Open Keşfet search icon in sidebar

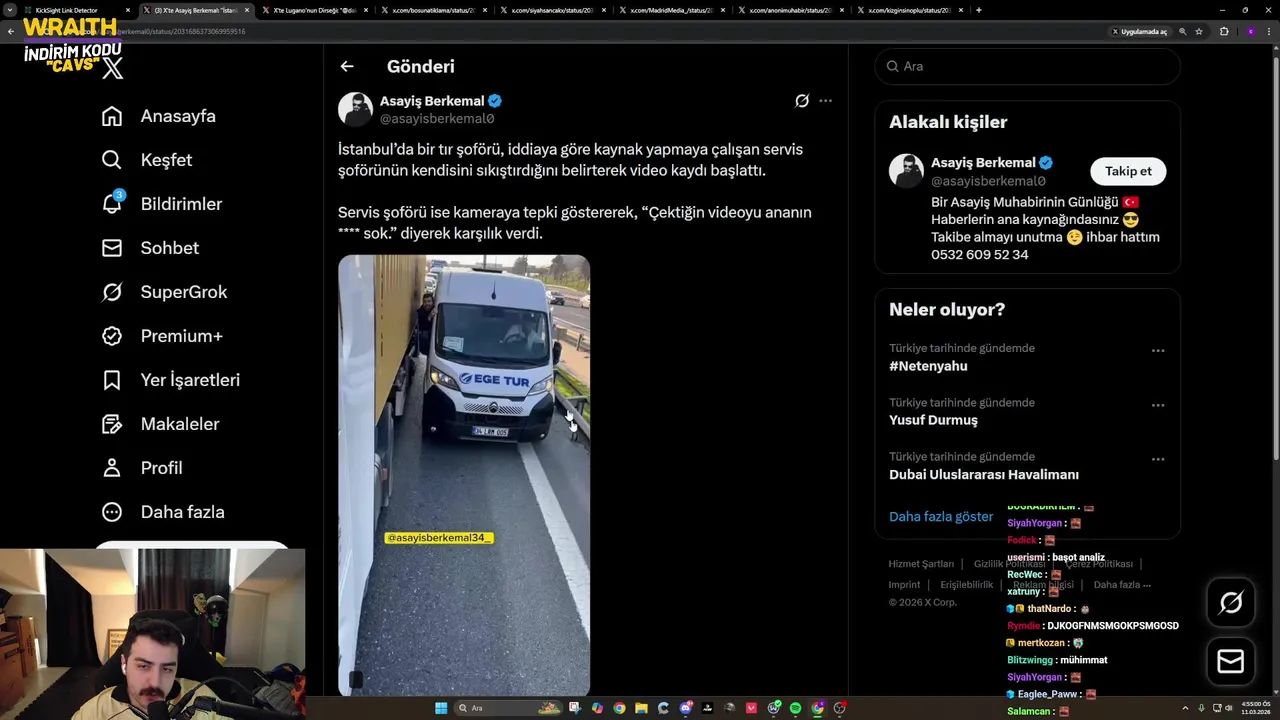112,160
